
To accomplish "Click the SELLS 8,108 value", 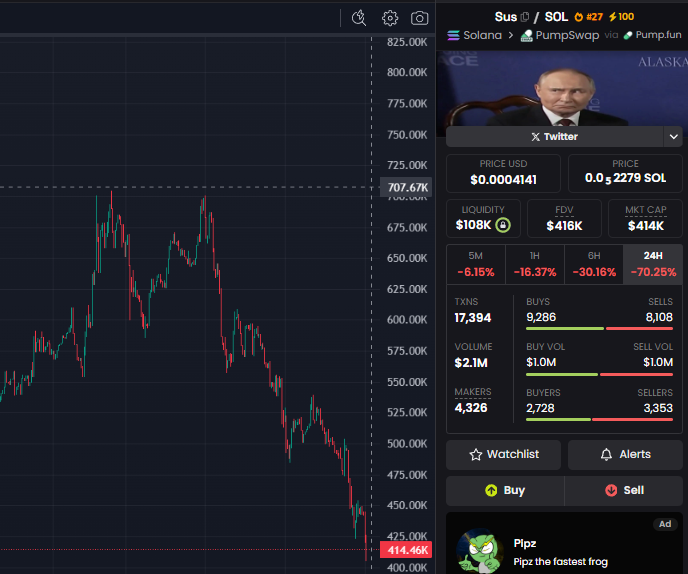I will click(659, 317).
